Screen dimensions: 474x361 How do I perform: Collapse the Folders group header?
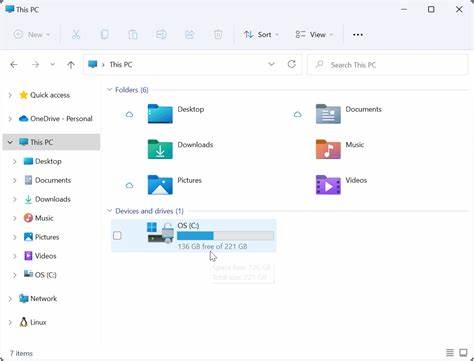point(109,90)
